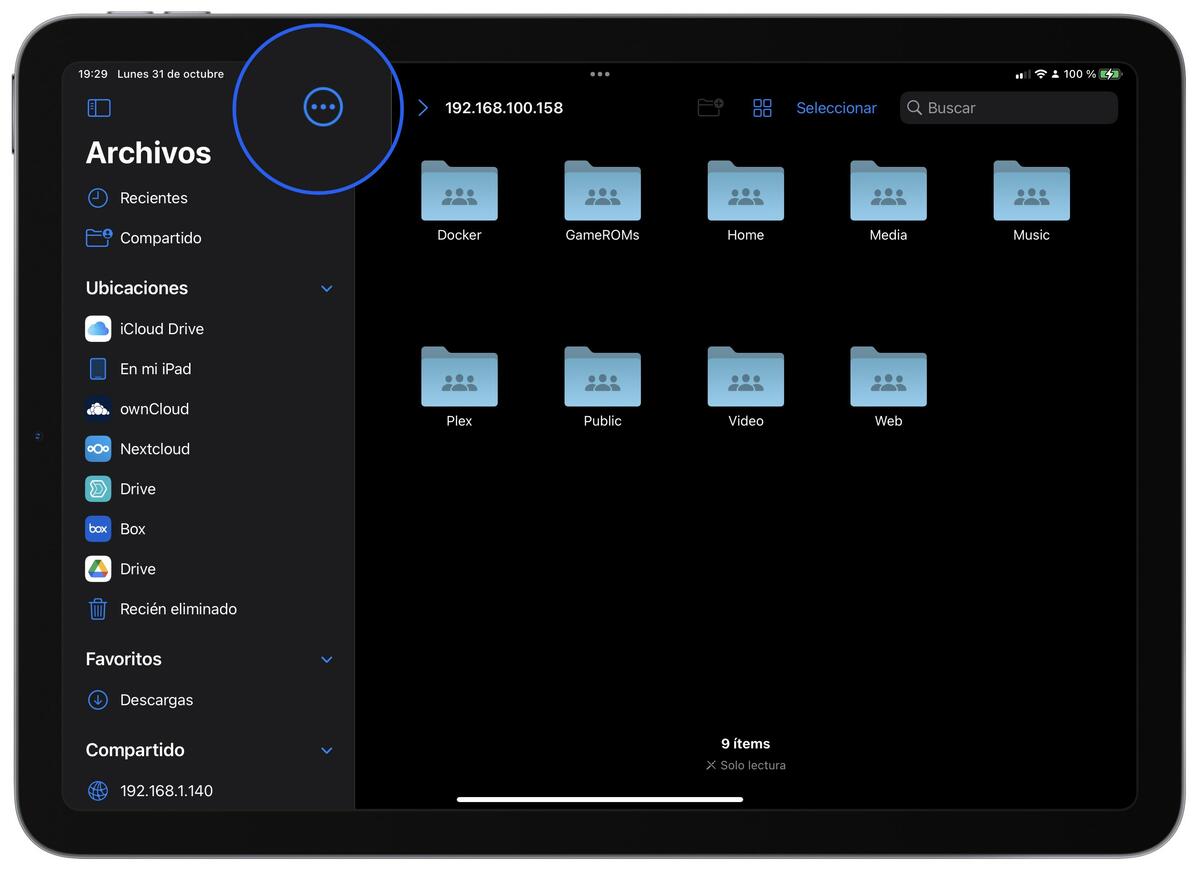Open the Compartido shared folder entry
Image resolution: width=1200 pixels, height=873 pixels.
tap(208, 238)
